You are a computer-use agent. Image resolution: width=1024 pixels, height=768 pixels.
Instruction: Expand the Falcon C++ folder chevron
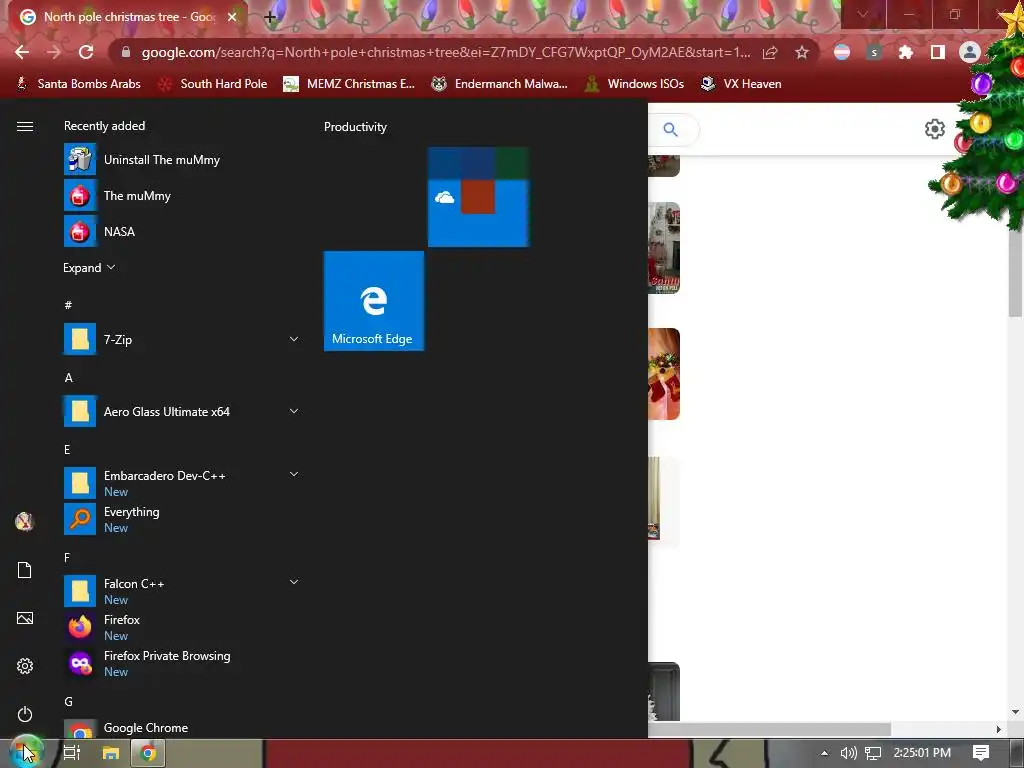pyautogui.click(x=294, y=582)
